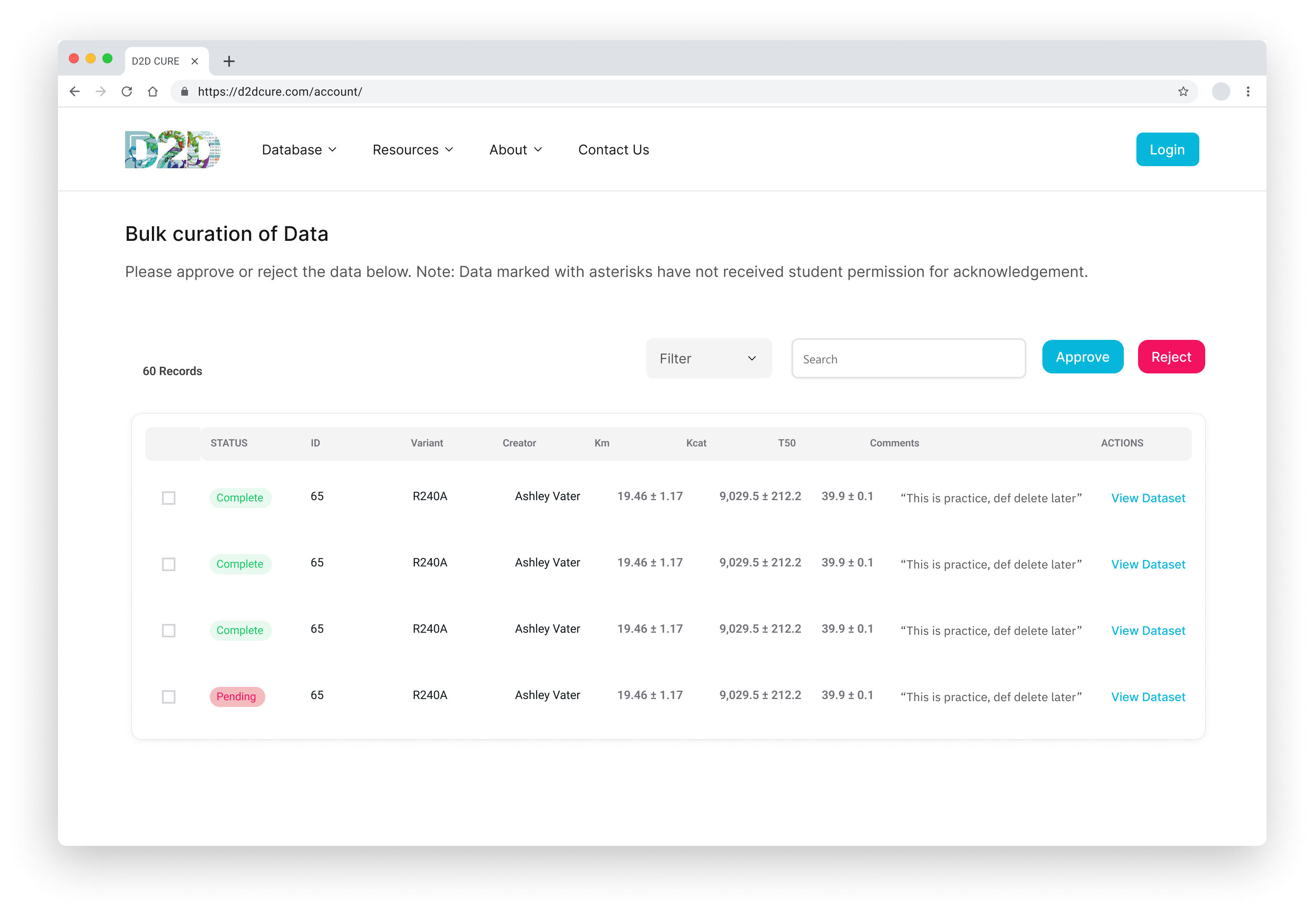Image resolution: width=1316 pixels, height=913 pixels.
Task: Expand the Resources menu
Action: 413,150
